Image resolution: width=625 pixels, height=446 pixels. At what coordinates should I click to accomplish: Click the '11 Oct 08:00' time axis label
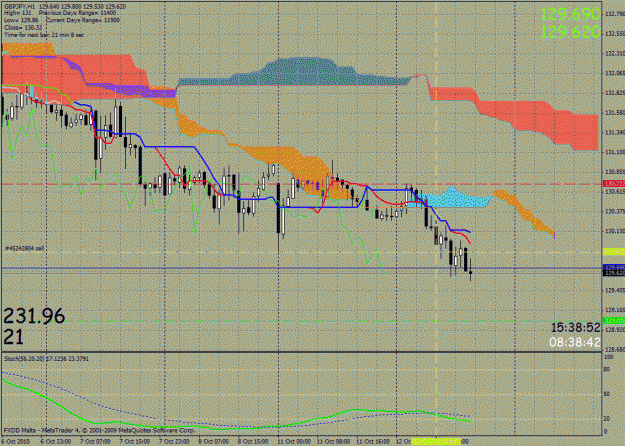[x=333, y=442]
